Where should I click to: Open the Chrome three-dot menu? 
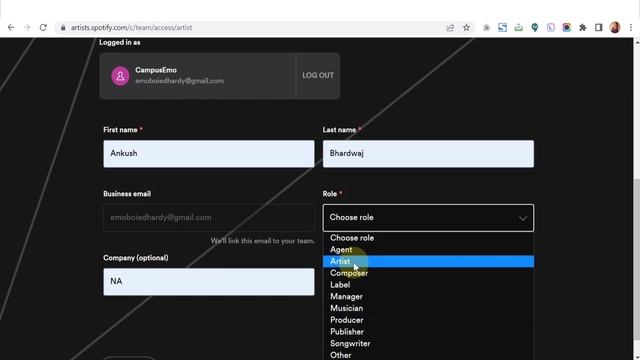point(631,28)
